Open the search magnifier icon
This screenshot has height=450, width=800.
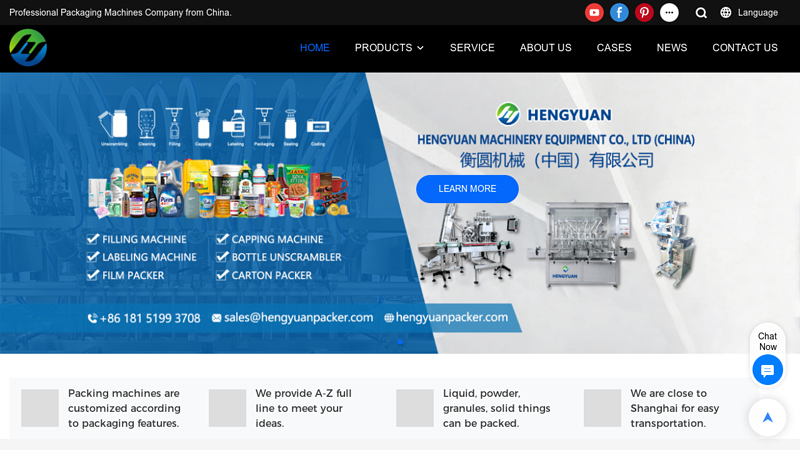click(x=701, y=13)
